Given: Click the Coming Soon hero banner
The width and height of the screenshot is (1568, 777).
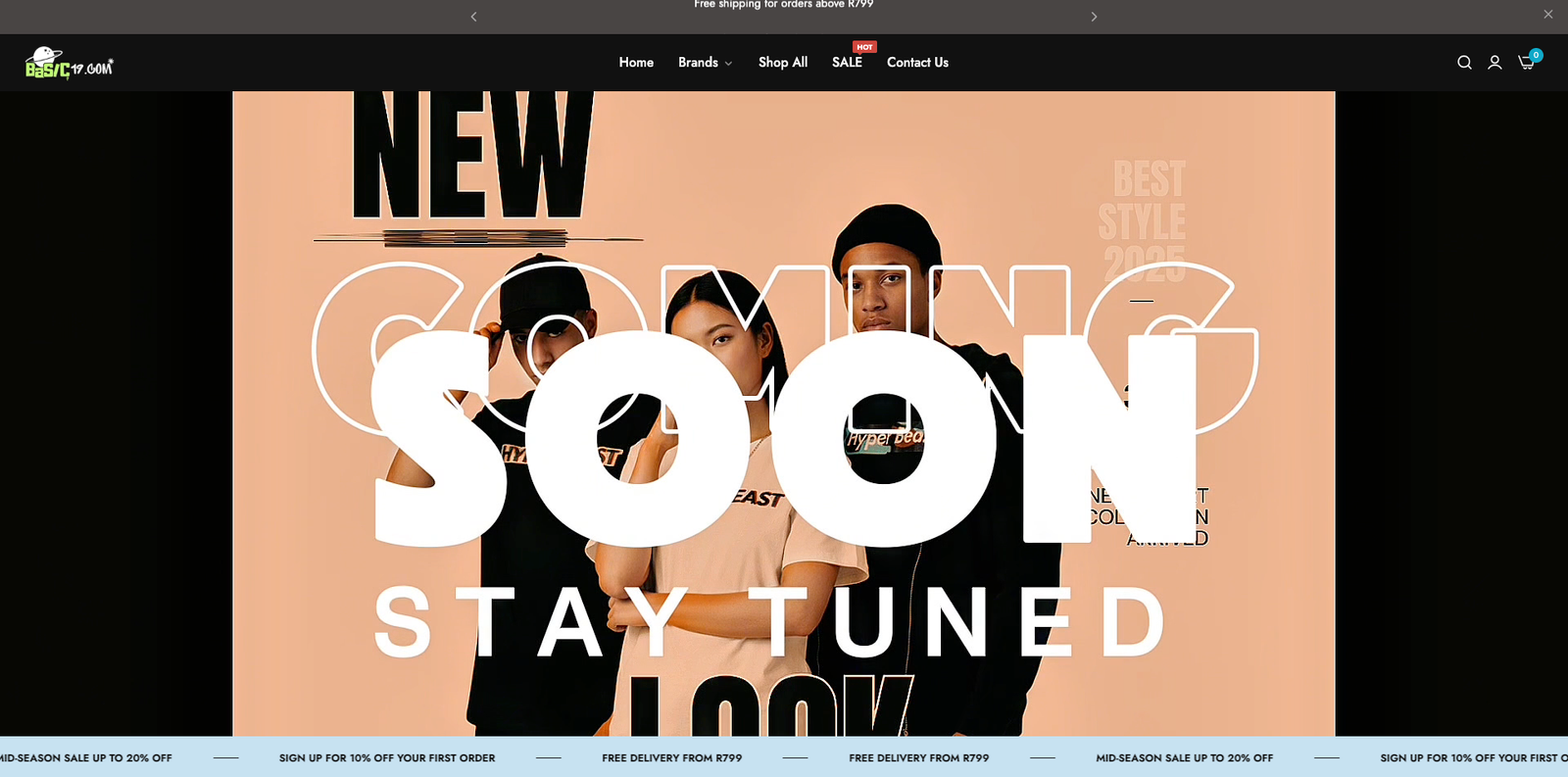Looking at the screenshot, I should (784, 413).
